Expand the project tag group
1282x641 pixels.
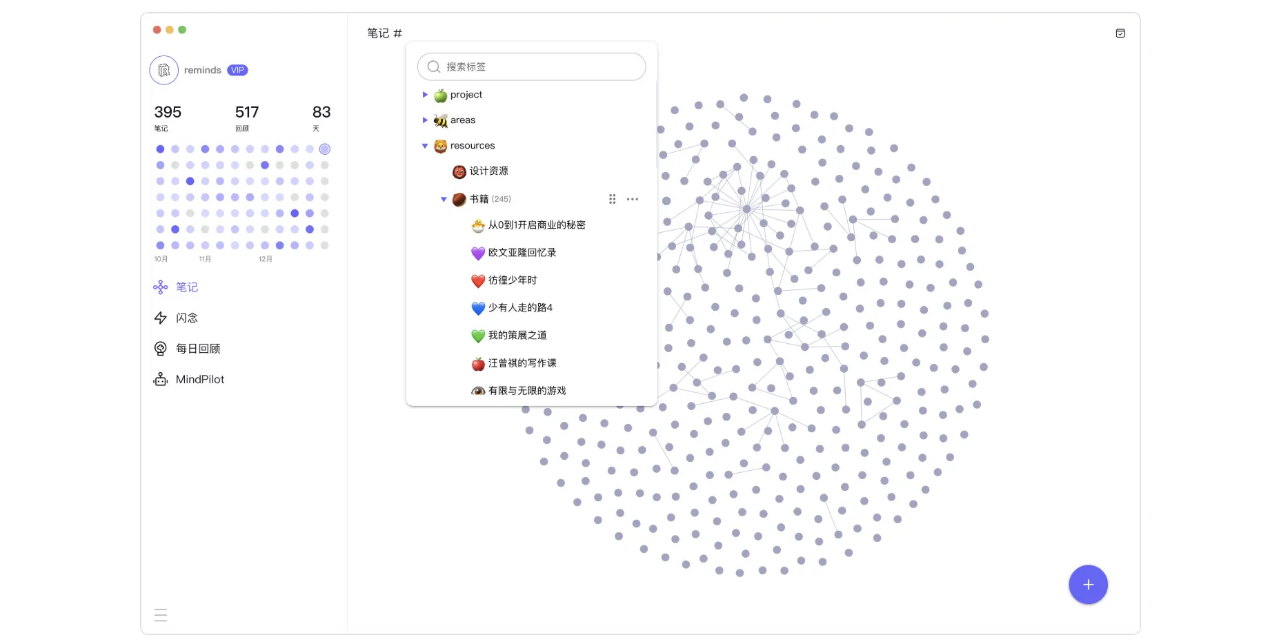425,95
